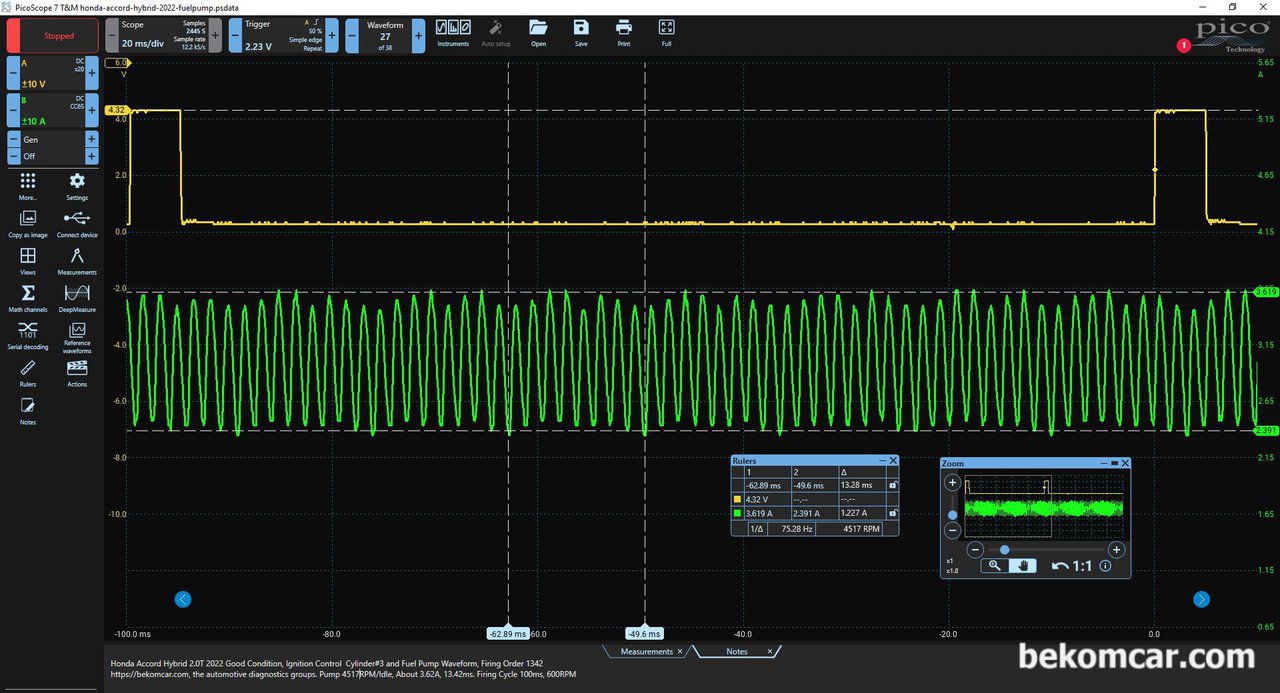Viewport: 1280px width, 693px height.
Task: Open Waveform 27 of 38 navigator
Action: click(x=385, y=36)
